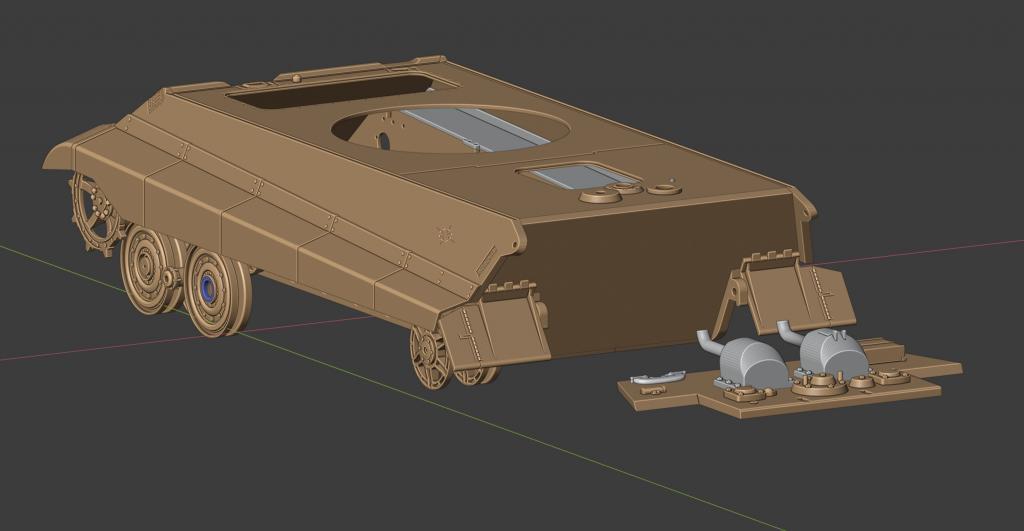Viewport: 1024px width, 531px height.
Task: Pick the rear idler wheel
Action: (431, 355)
